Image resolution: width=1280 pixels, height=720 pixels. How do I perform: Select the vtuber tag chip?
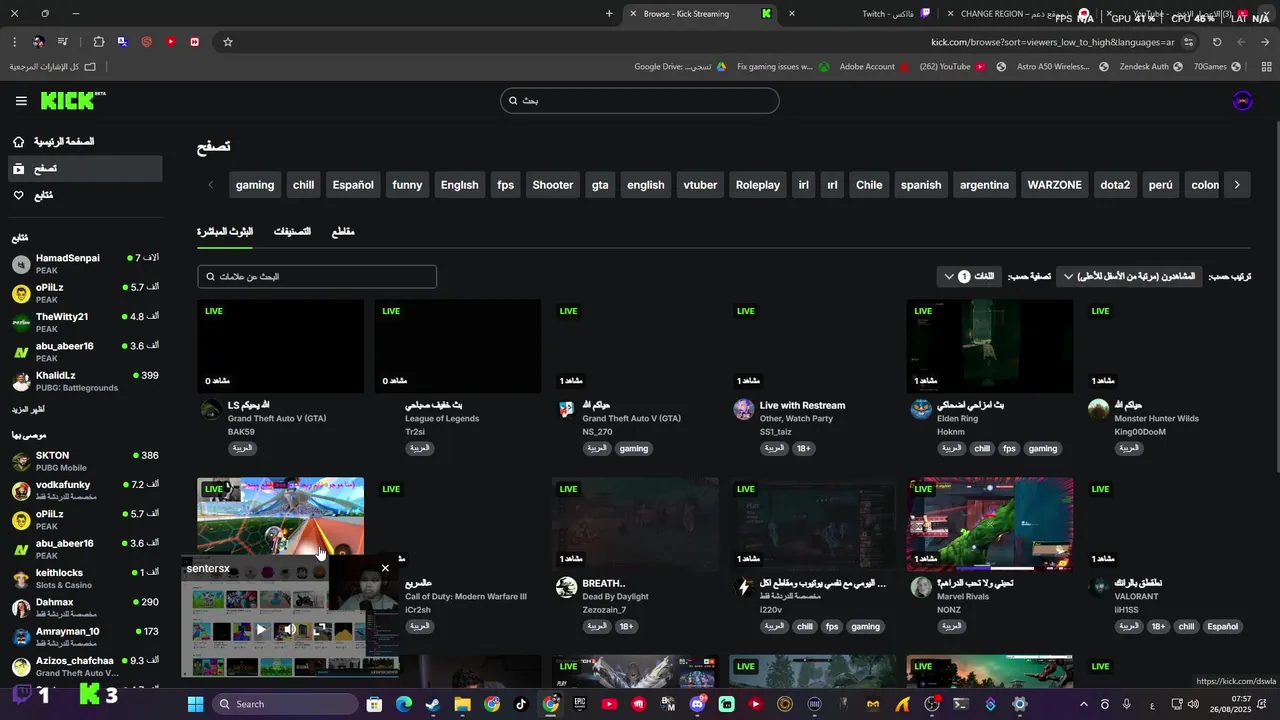[700, 185]
